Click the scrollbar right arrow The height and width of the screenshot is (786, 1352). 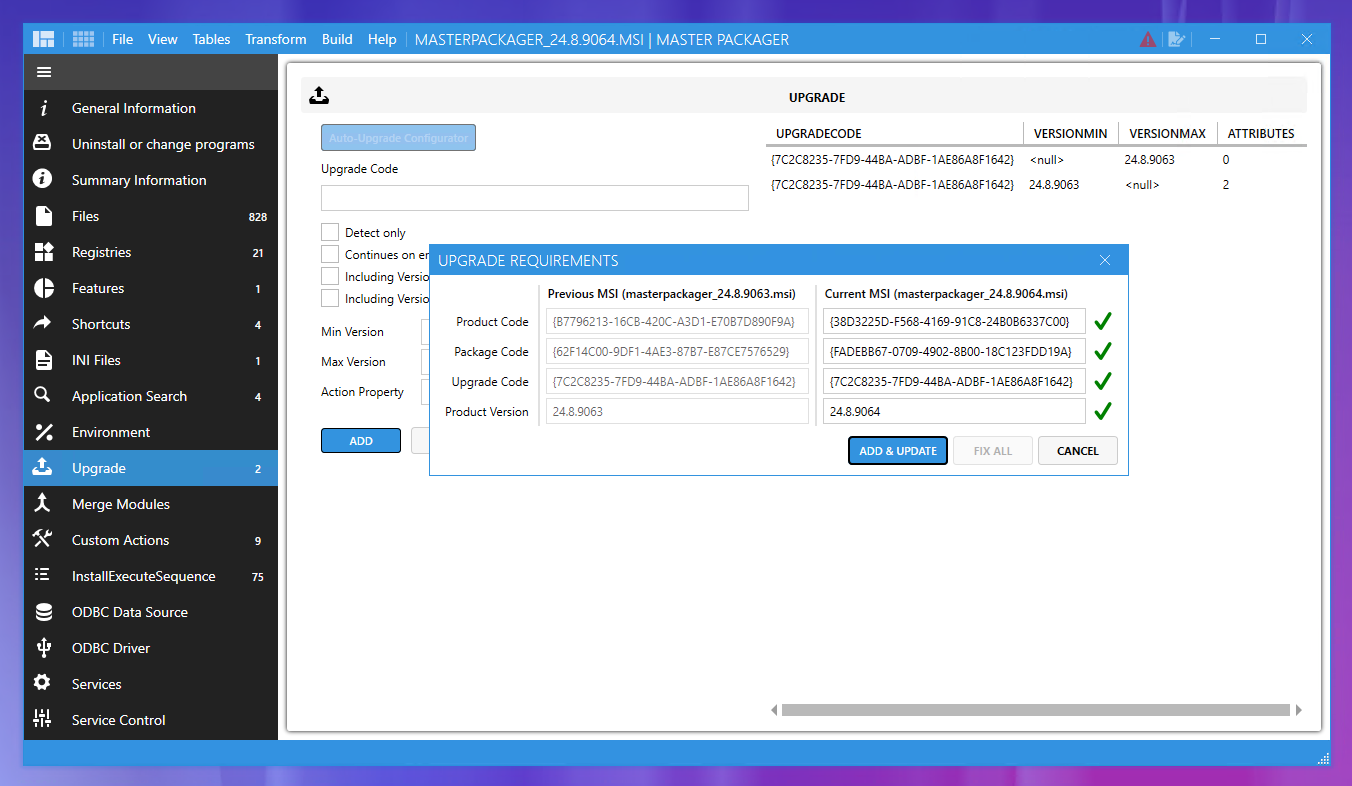tap(1298, 710)
